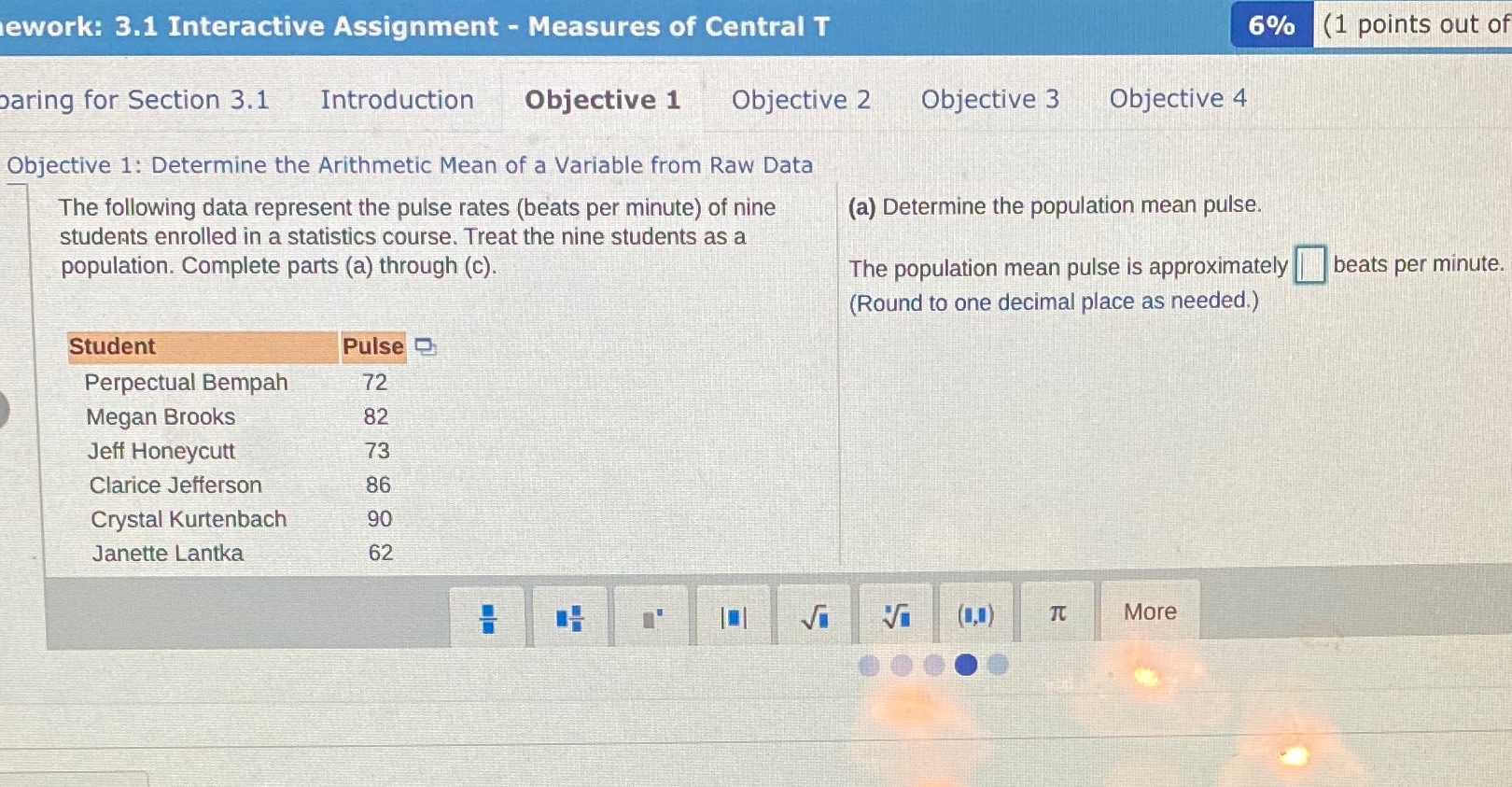Insert a fraction using the fraction icon
The width and height of the screenshot is (1512, 787).
(488, 614)
